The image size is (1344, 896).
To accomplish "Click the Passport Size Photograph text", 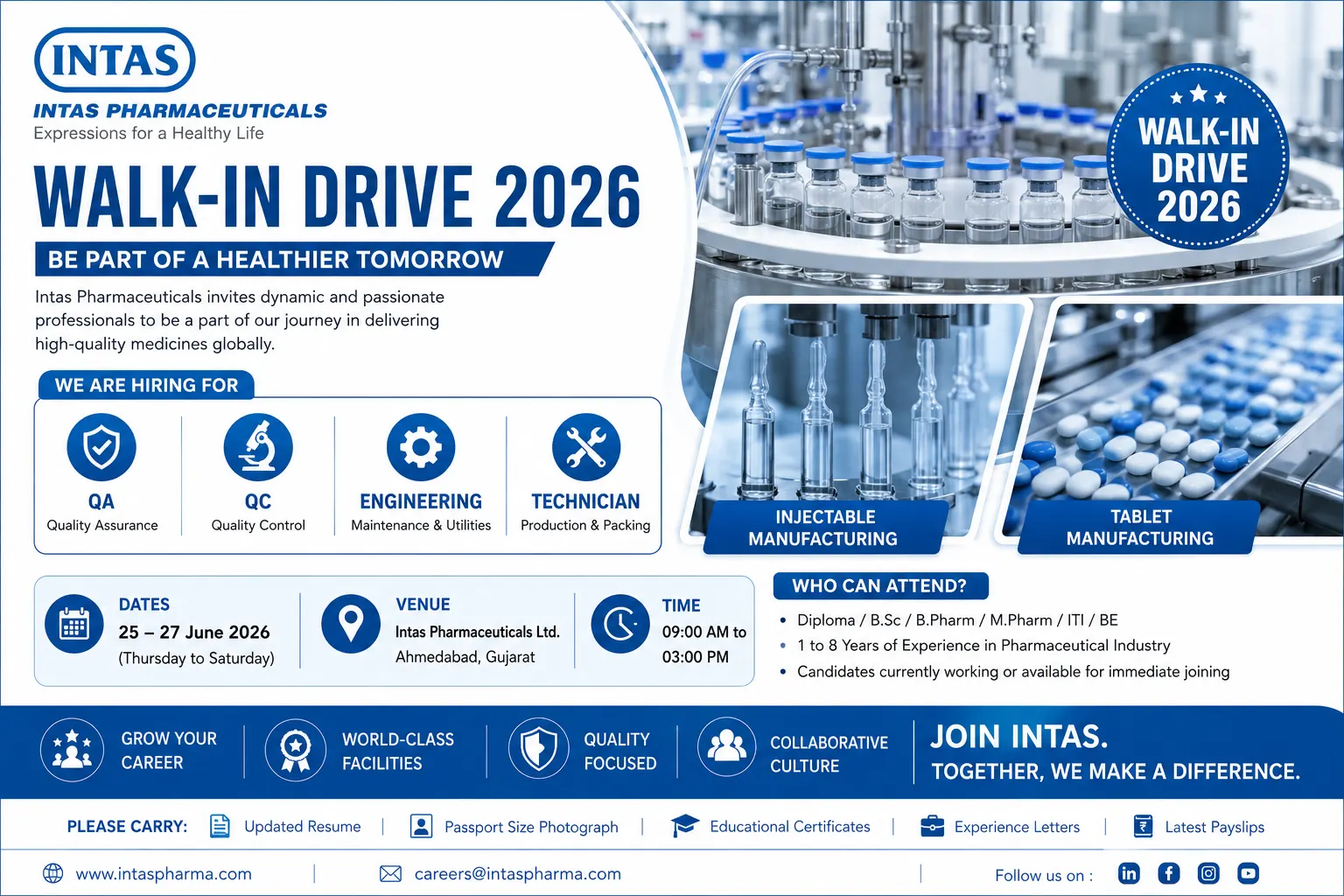I will pos(531,827).
